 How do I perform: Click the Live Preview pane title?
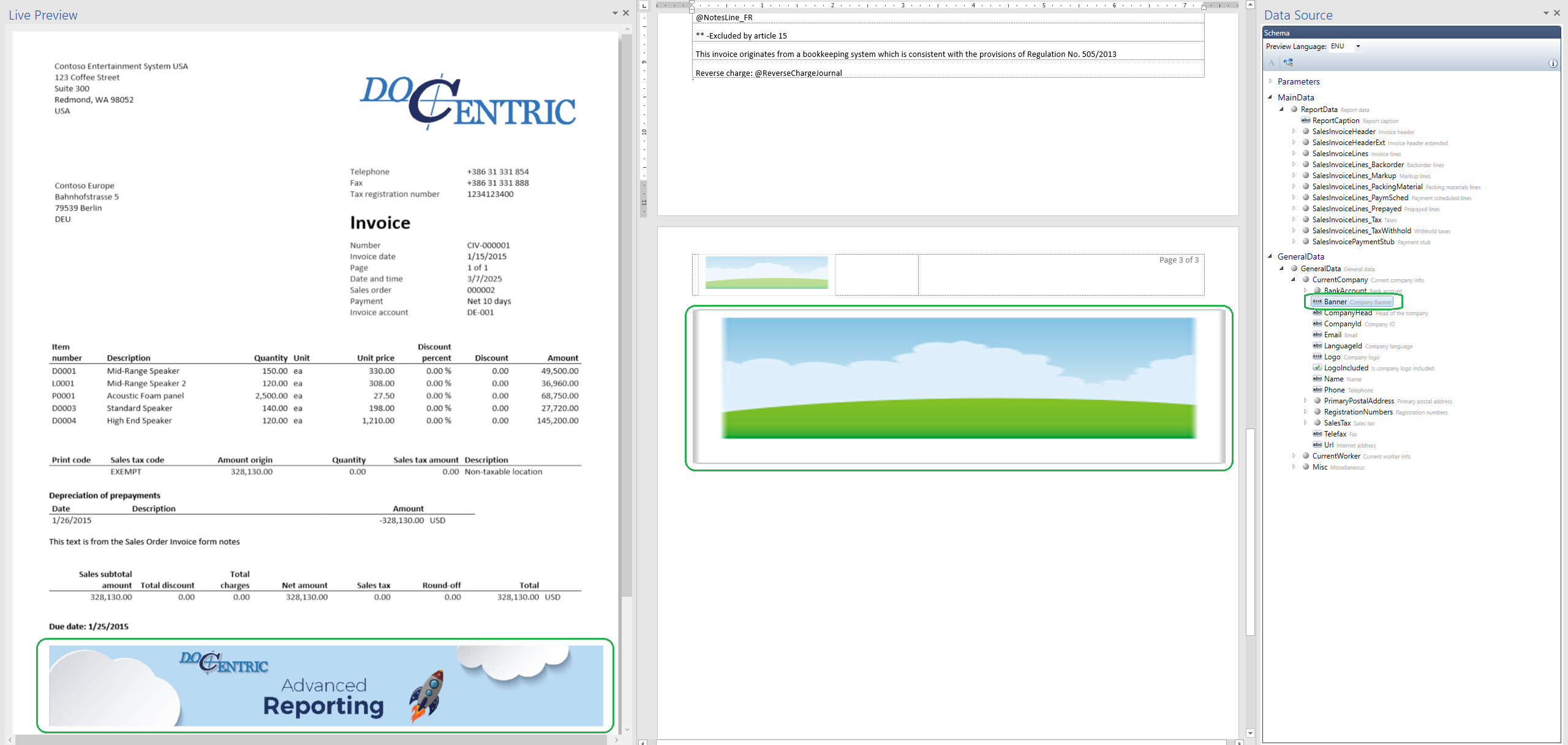tap(43, 15)
